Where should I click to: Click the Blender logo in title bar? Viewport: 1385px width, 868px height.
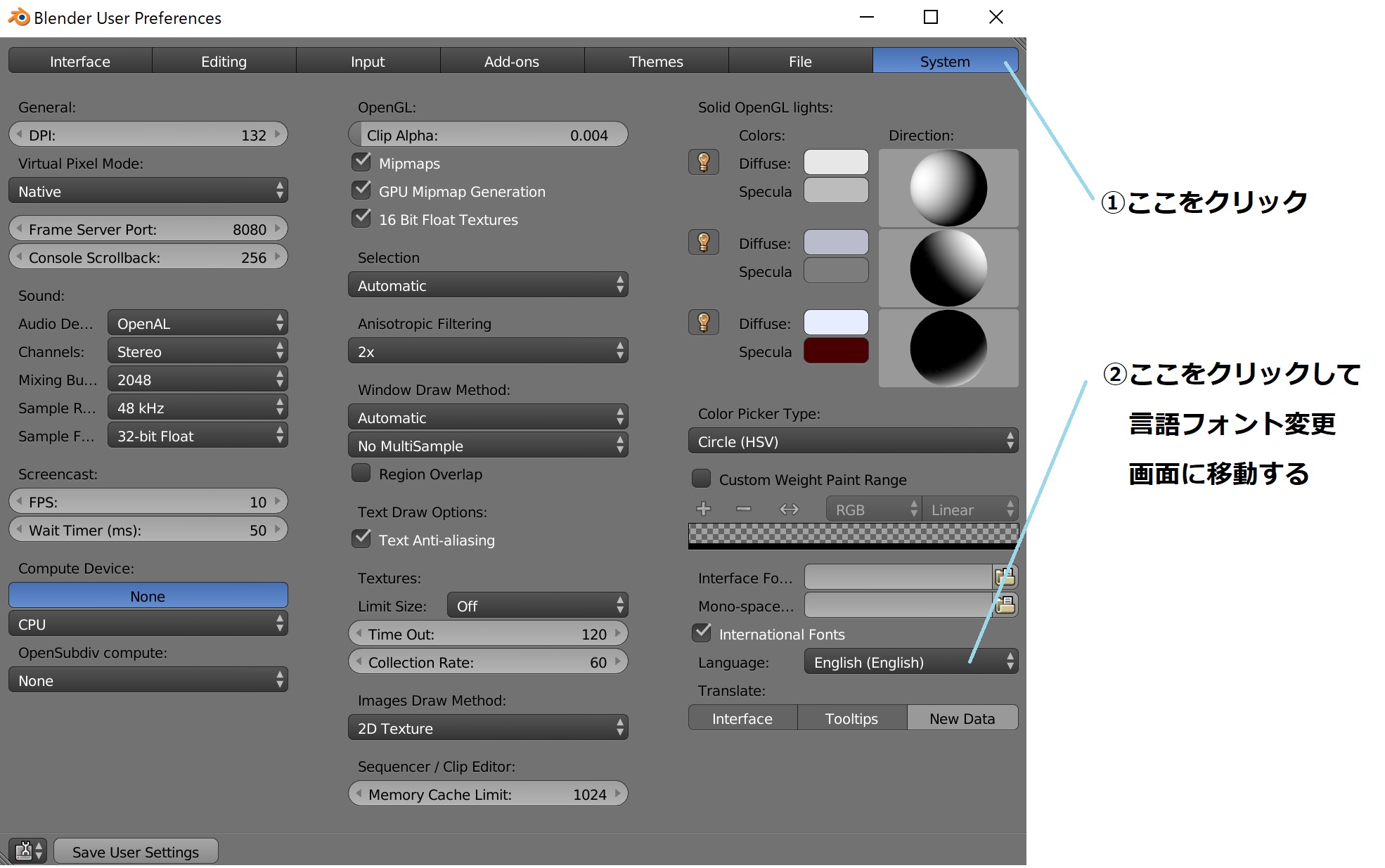click(x=19, y=17)
